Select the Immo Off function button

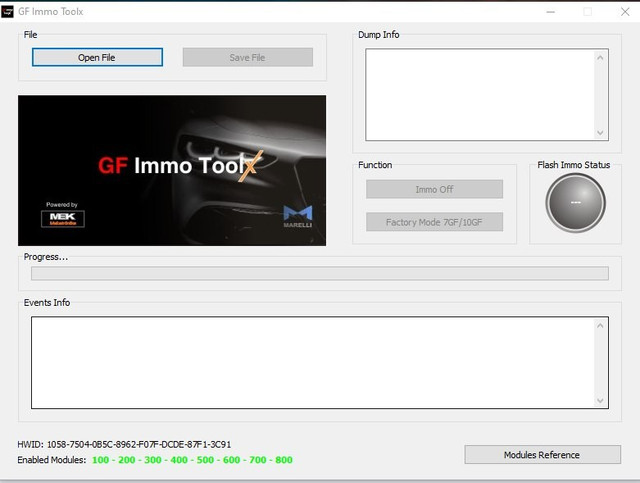[434, 189]
